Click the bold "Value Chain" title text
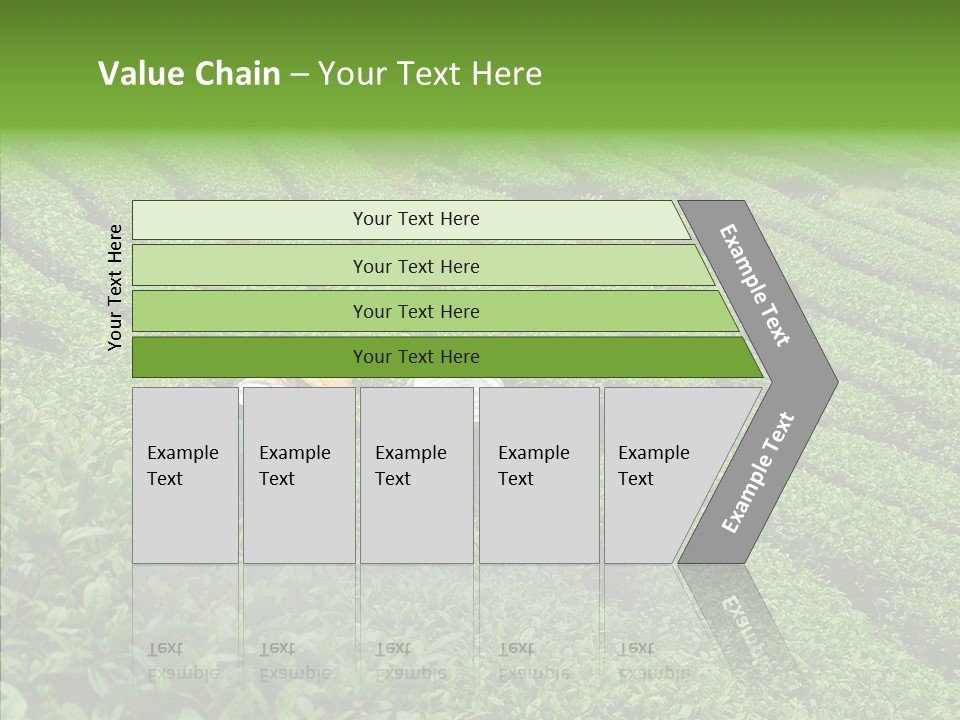Viewport: 960px width, 720px height. point(189,74)
